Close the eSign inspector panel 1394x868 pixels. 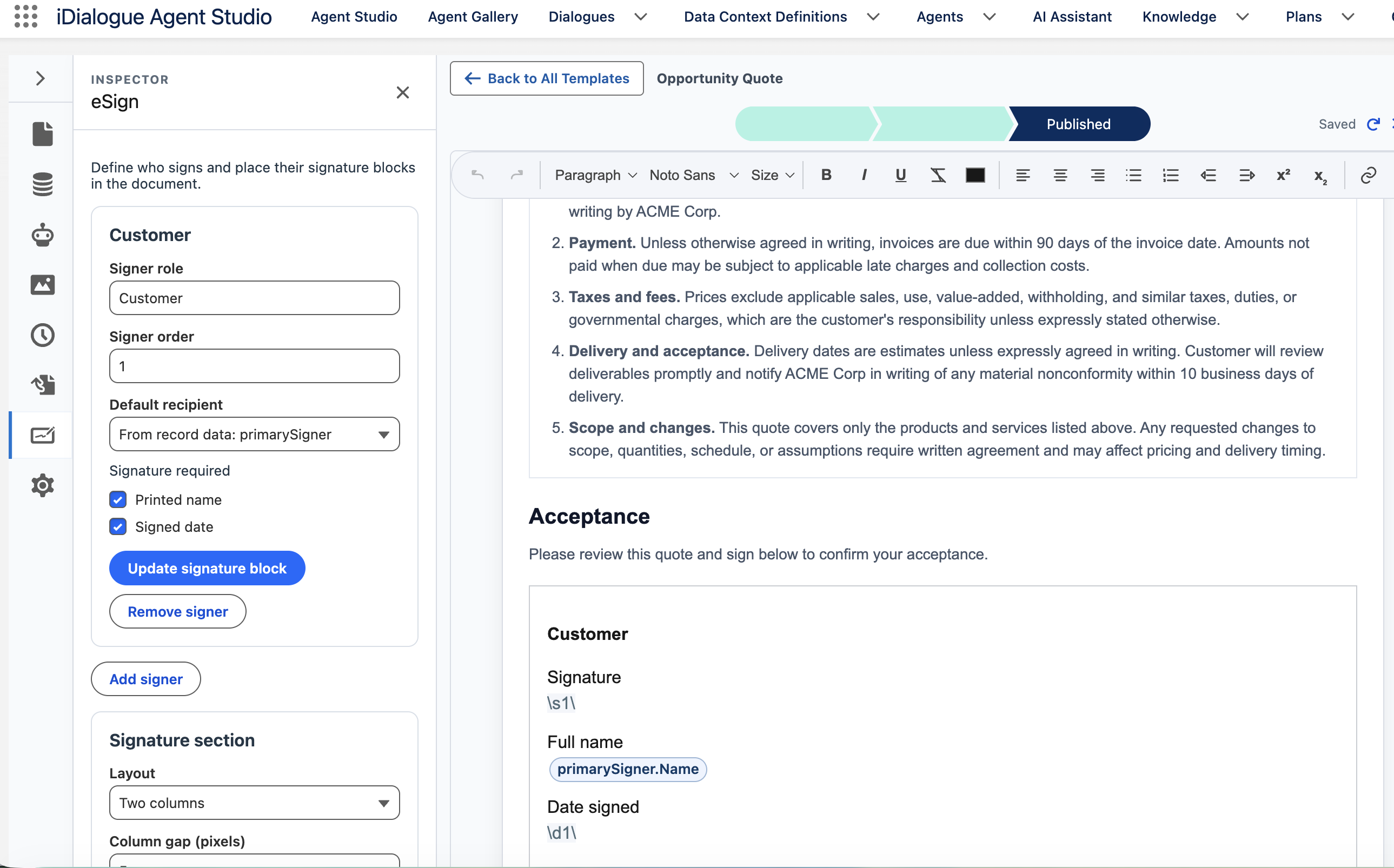[403, 92]
